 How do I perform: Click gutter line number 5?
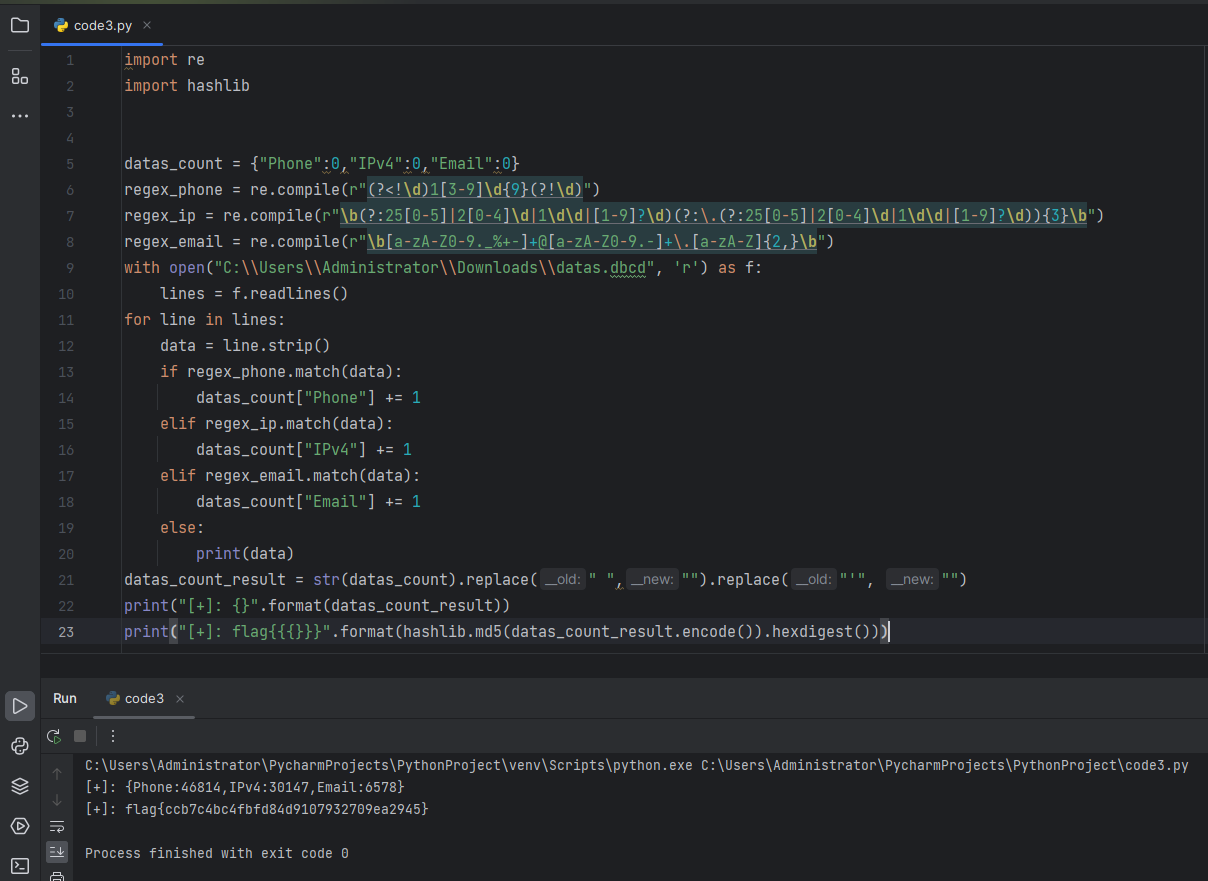tap(69, 164)
